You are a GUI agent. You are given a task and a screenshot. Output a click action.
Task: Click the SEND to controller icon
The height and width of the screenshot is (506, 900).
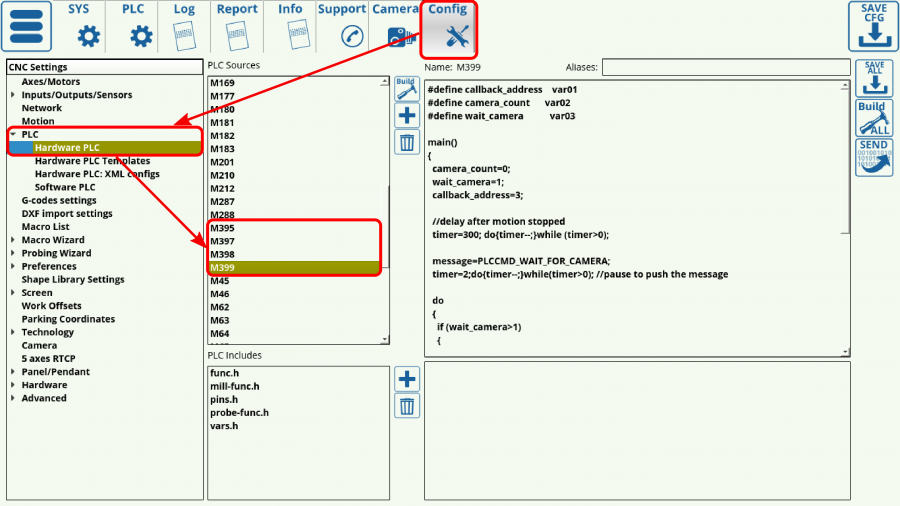pos(873,158)
